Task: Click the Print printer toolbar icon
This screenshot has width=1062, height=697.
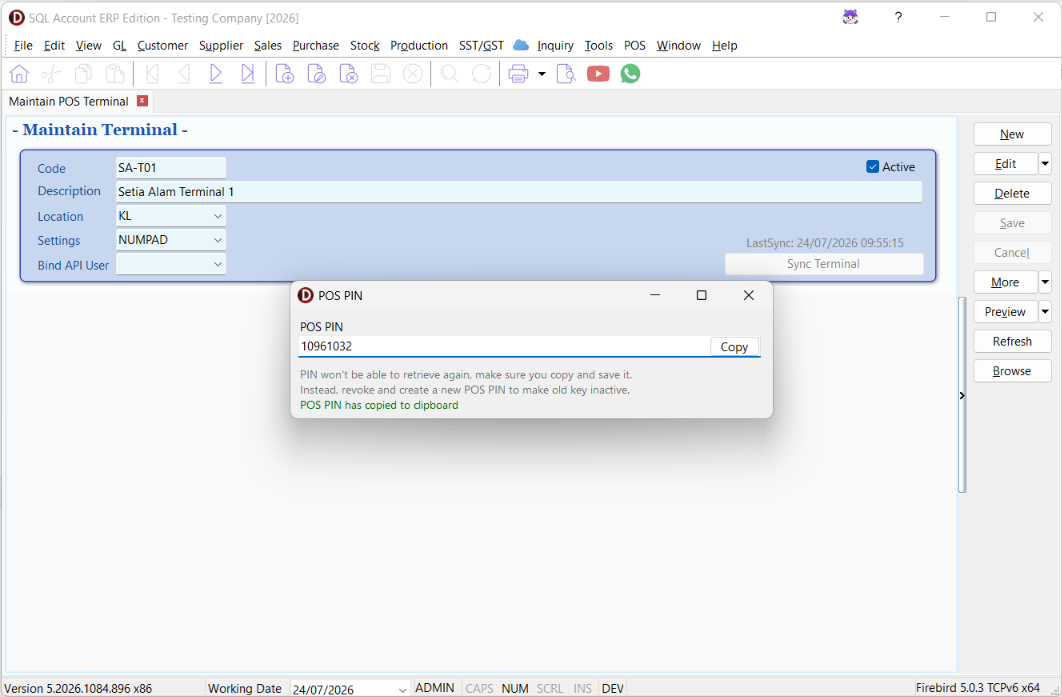Action: click(x=518, y=74)
